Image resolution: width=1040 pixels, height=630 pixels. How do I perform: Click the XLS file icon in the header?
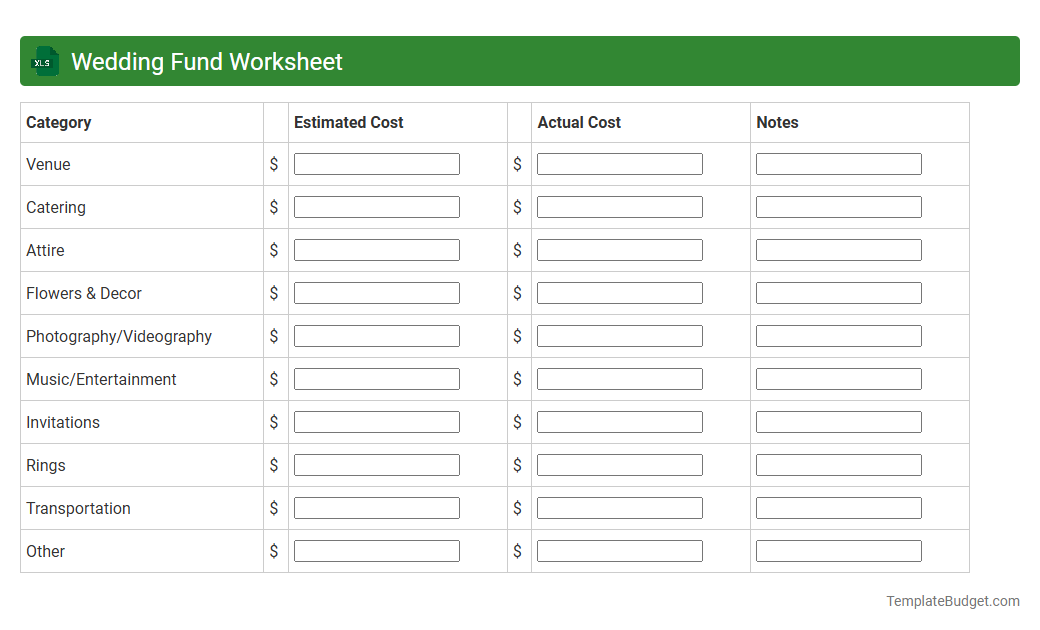(x=44, y=61)
